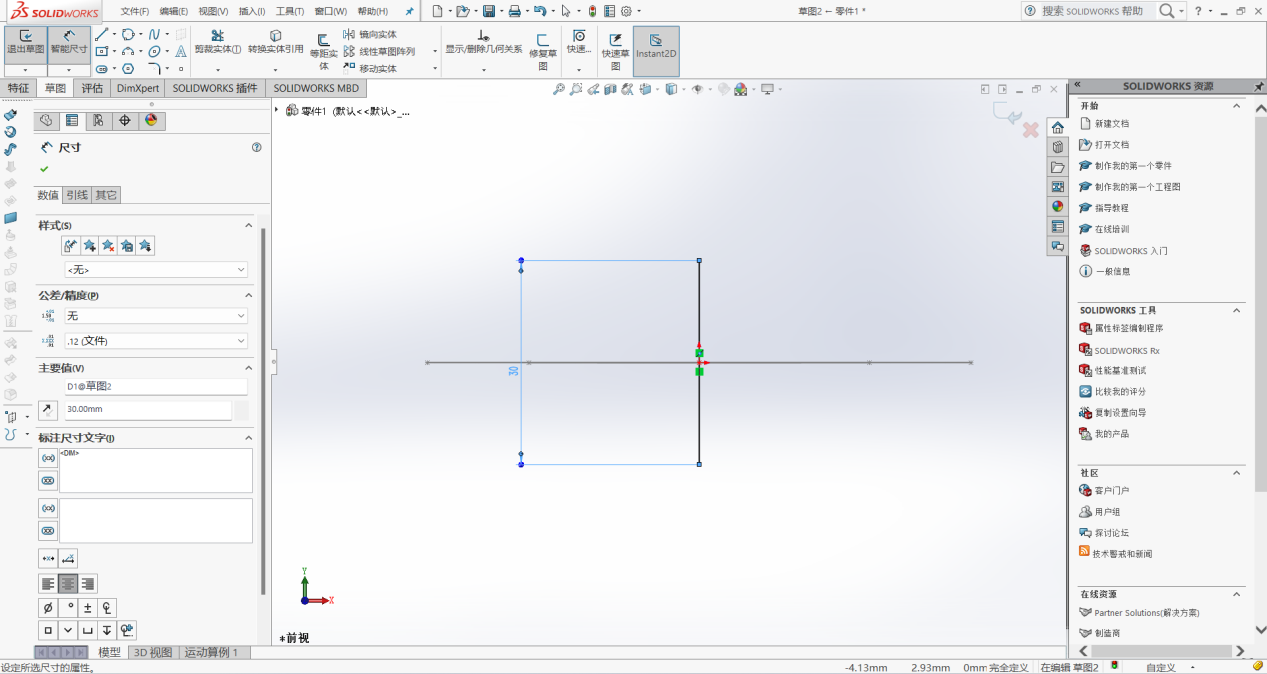Click the Save icon in title toolbar

click(489, 11)
